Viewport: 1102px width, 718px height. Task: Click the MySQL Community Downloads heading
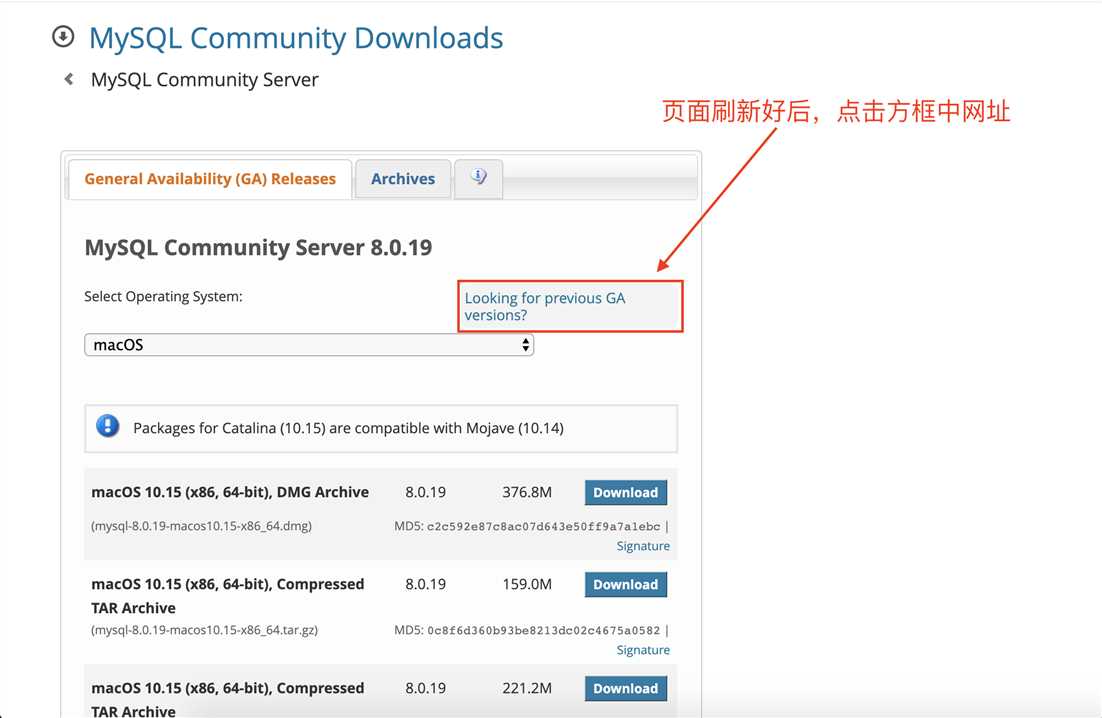pyautogui.click(x=296, y=38)
